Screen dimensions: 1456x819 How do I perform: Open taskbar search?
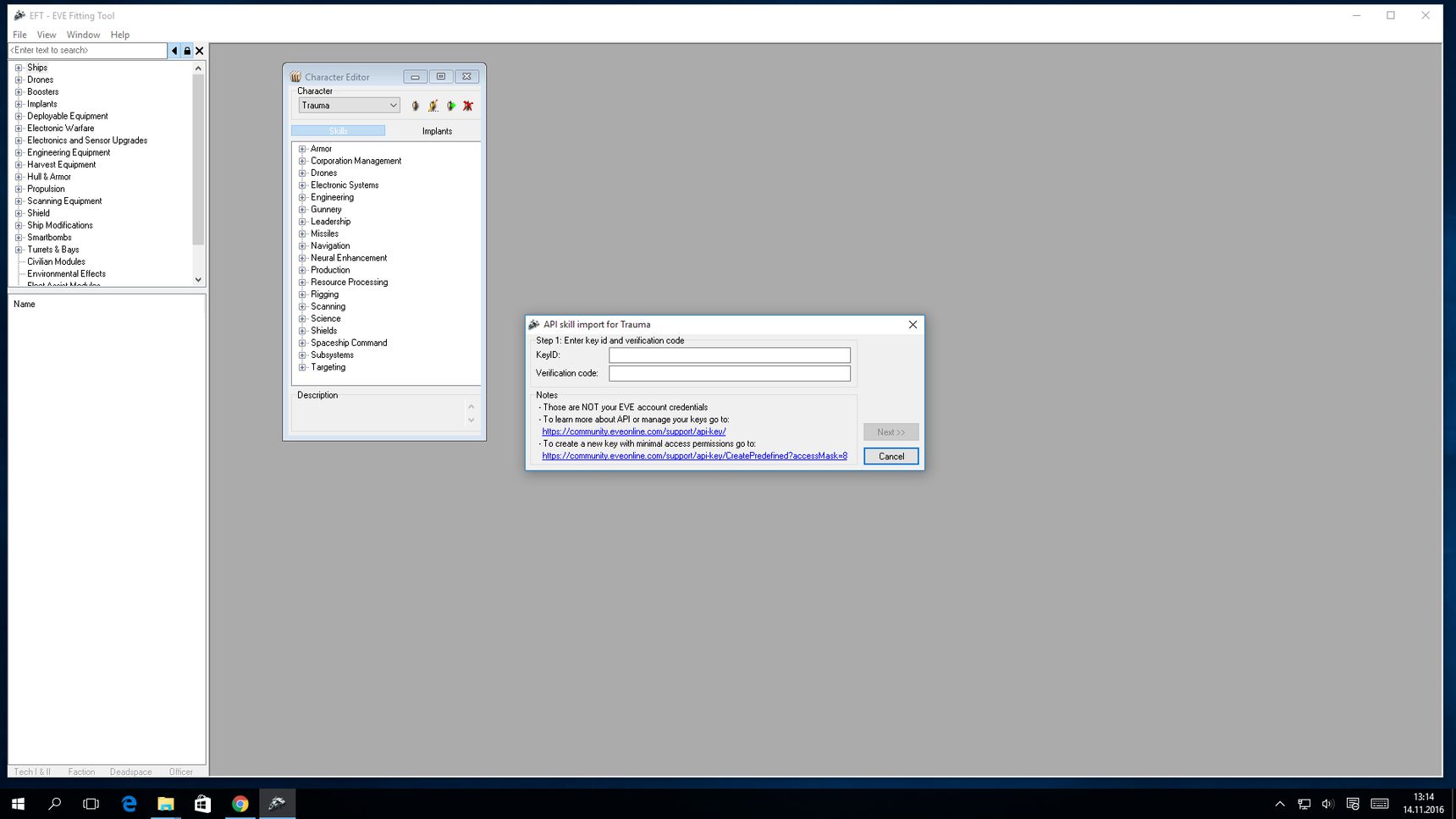[55, 804]
